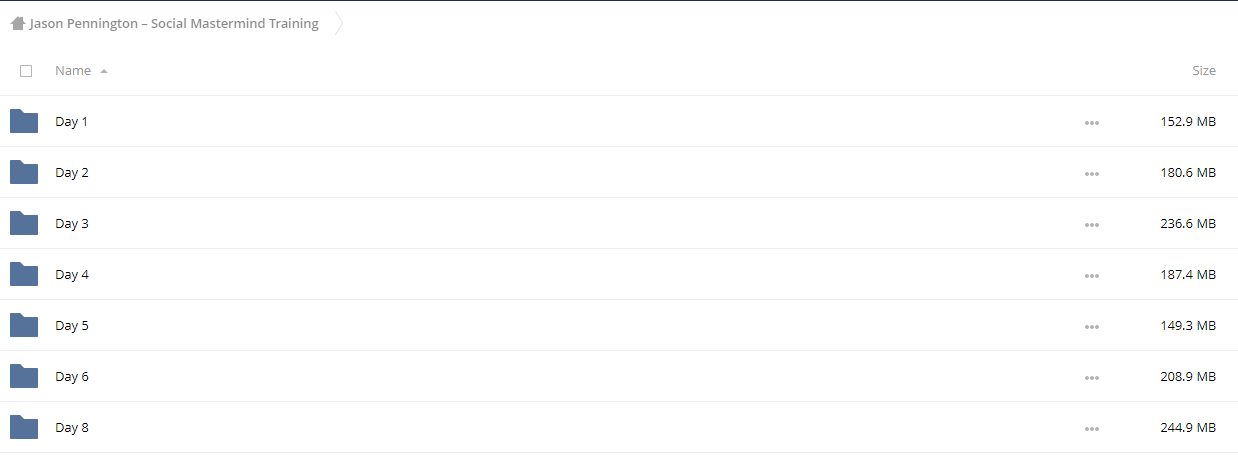The width and height of the screenshot is (1238, 457).
Task: Open the Day 3 folder icon
Action: [24, 223]
